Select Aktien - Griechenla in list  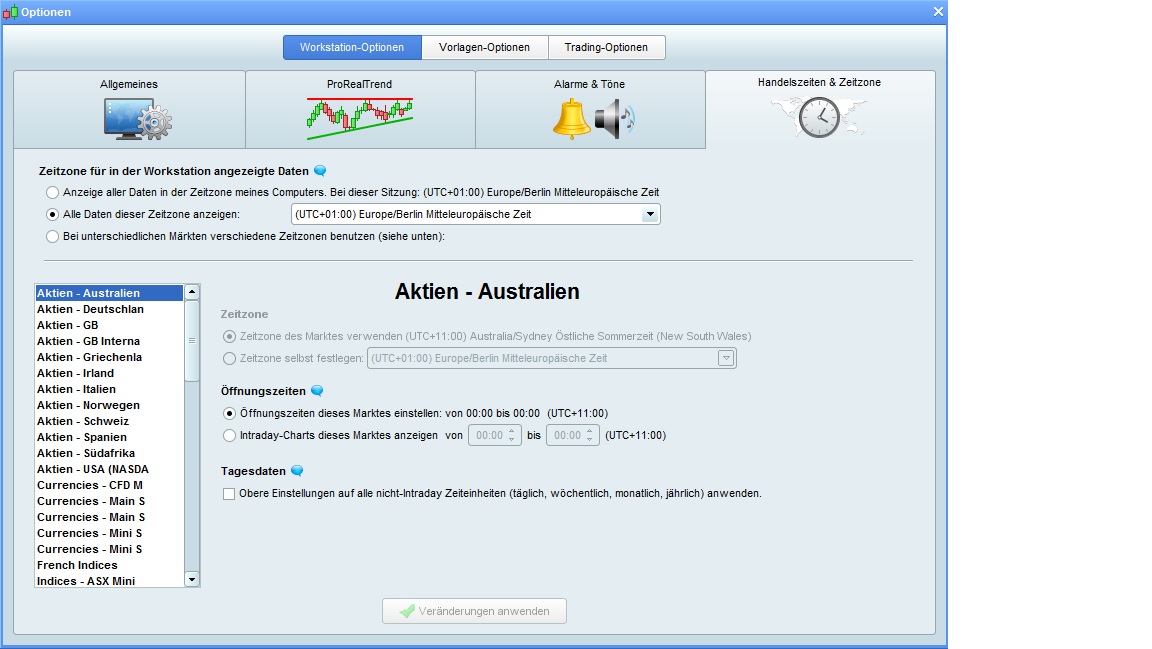(x=109, y=357)
